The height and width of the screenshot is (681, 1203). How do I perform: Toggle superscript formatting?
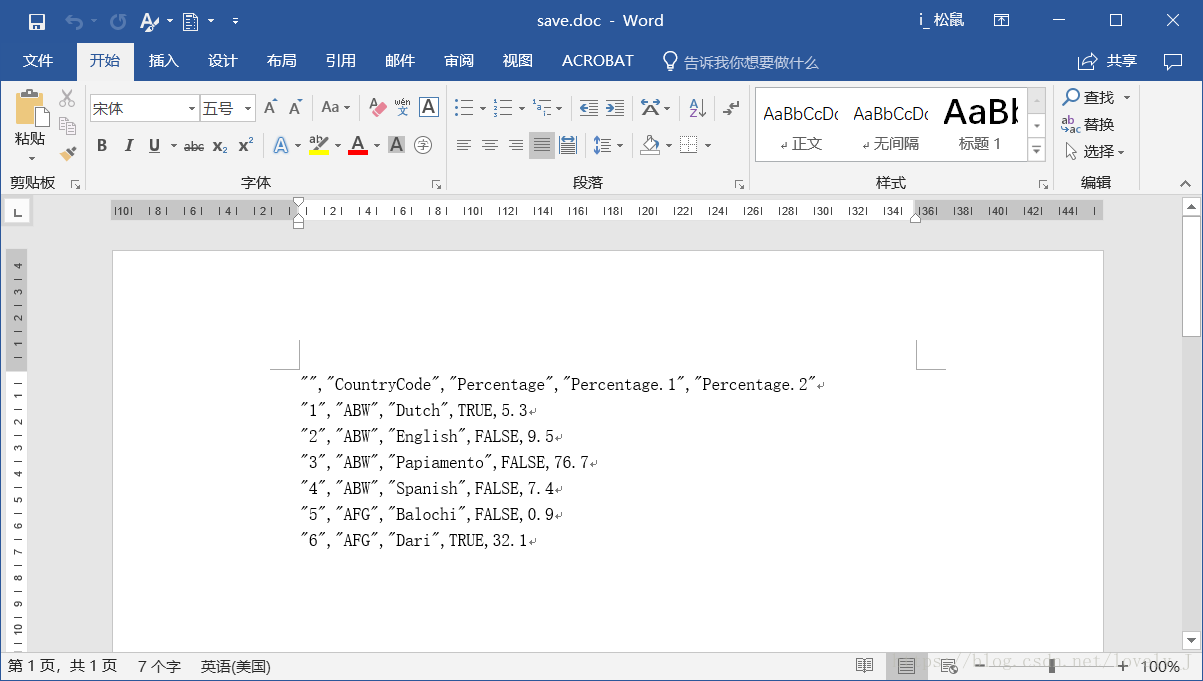pyautogui.click(x=245, y=146)
